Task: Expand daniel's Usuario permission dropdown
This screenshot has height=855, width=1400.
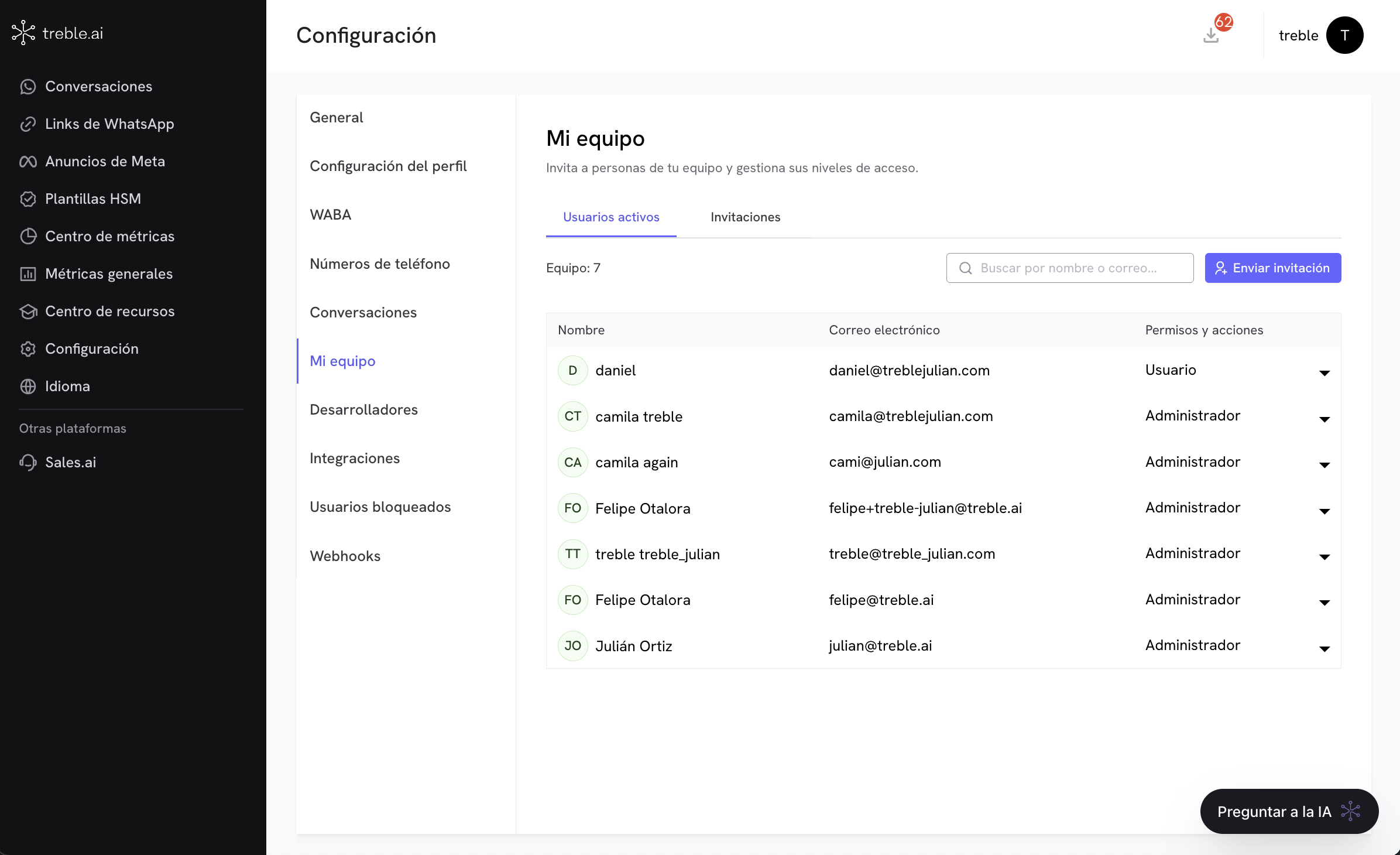Action: point(1324,373)
